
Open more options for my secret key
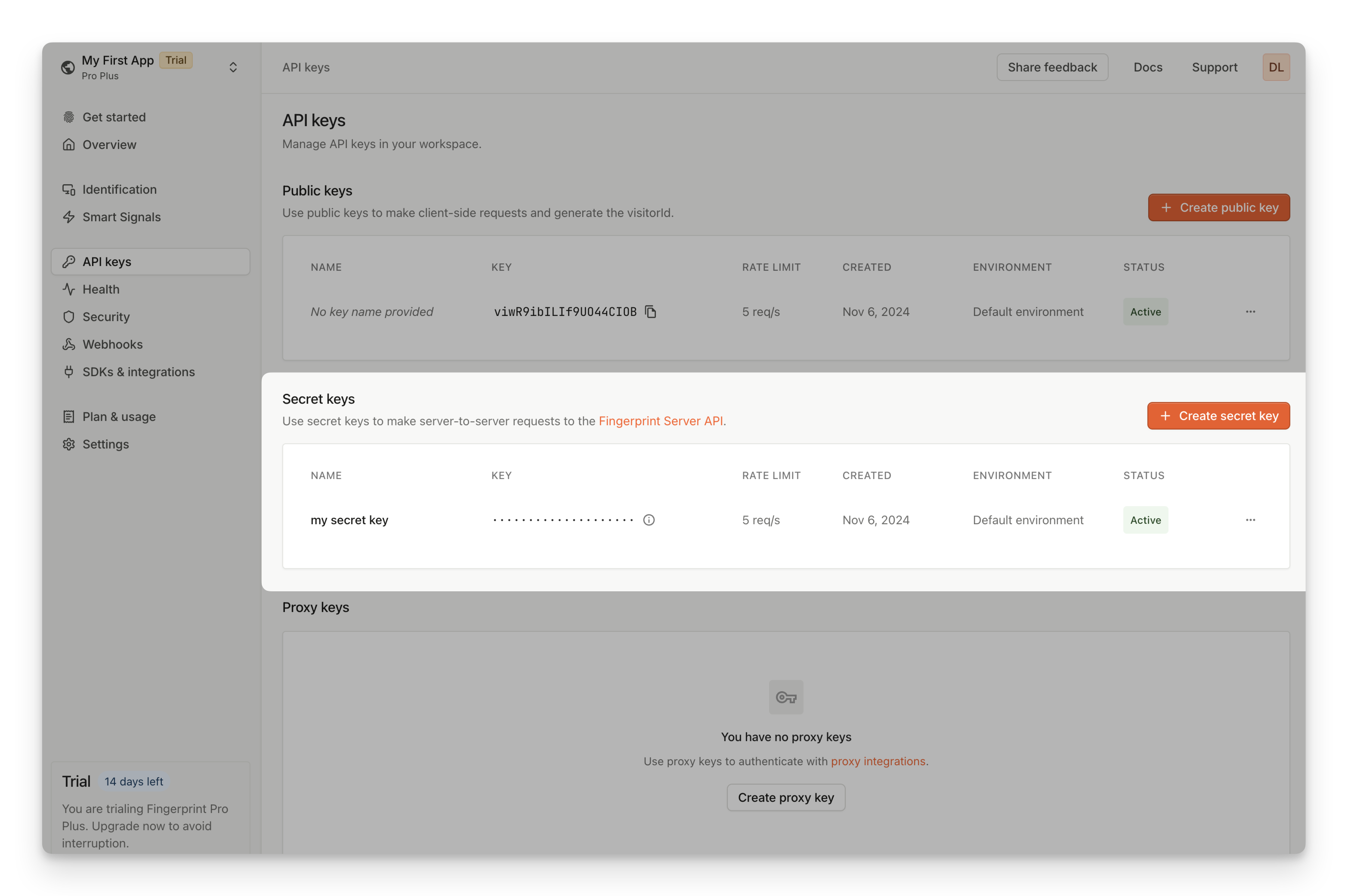1250,520
